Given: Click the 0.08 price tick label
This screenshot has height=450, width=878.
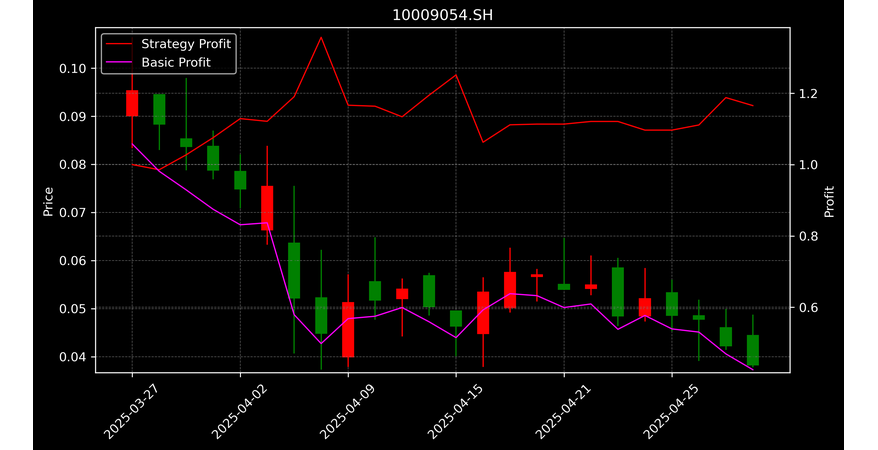Looking at the screenshot, I should point(73,165).
